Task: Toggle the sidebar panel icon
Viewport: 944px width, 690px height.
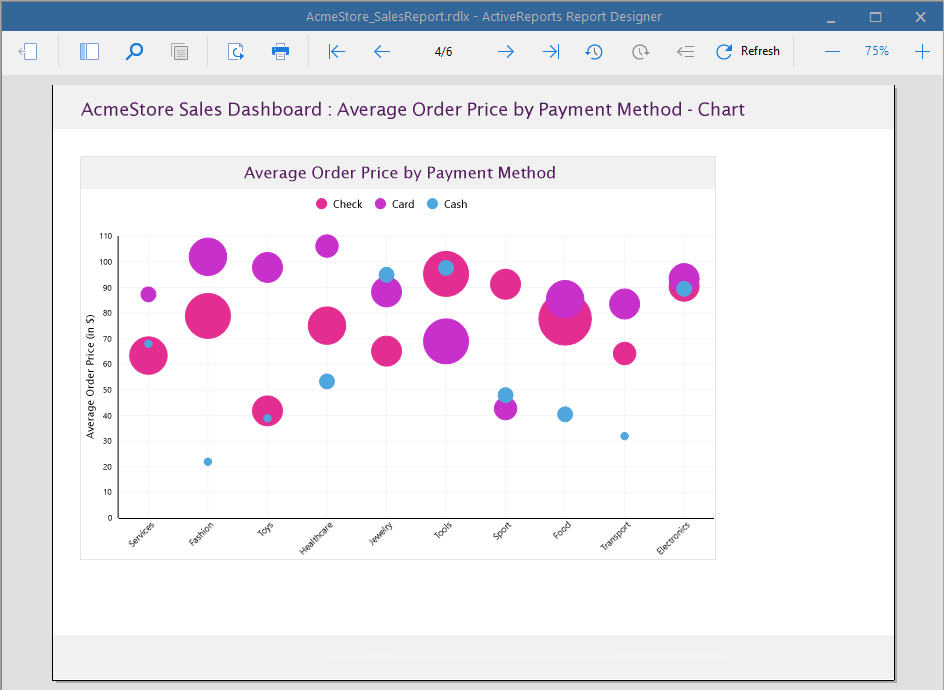Action: [x=89, y=52]
